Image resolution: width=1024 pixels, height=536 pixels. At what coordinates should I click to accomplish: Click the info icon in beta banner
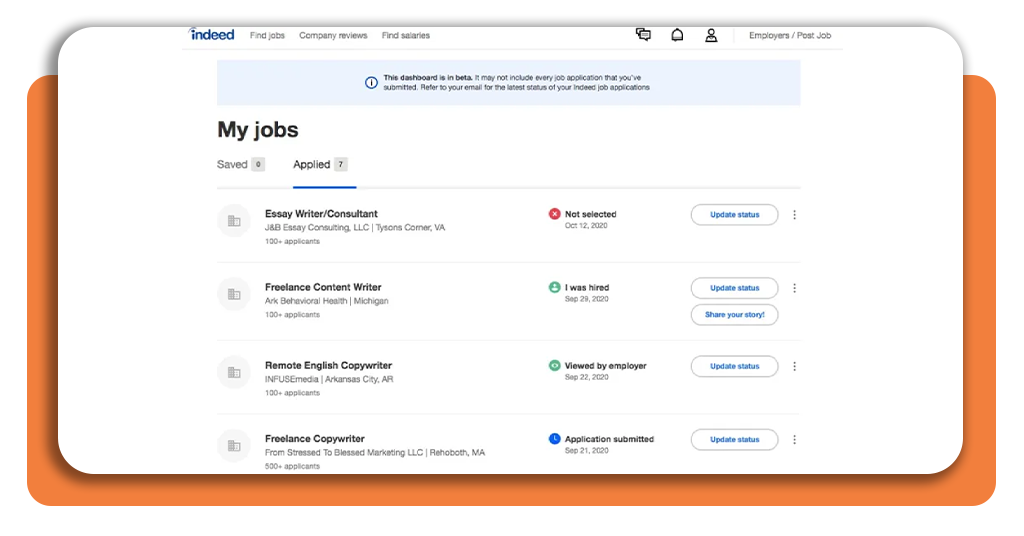pyautogui.click(x=371, y=82)
